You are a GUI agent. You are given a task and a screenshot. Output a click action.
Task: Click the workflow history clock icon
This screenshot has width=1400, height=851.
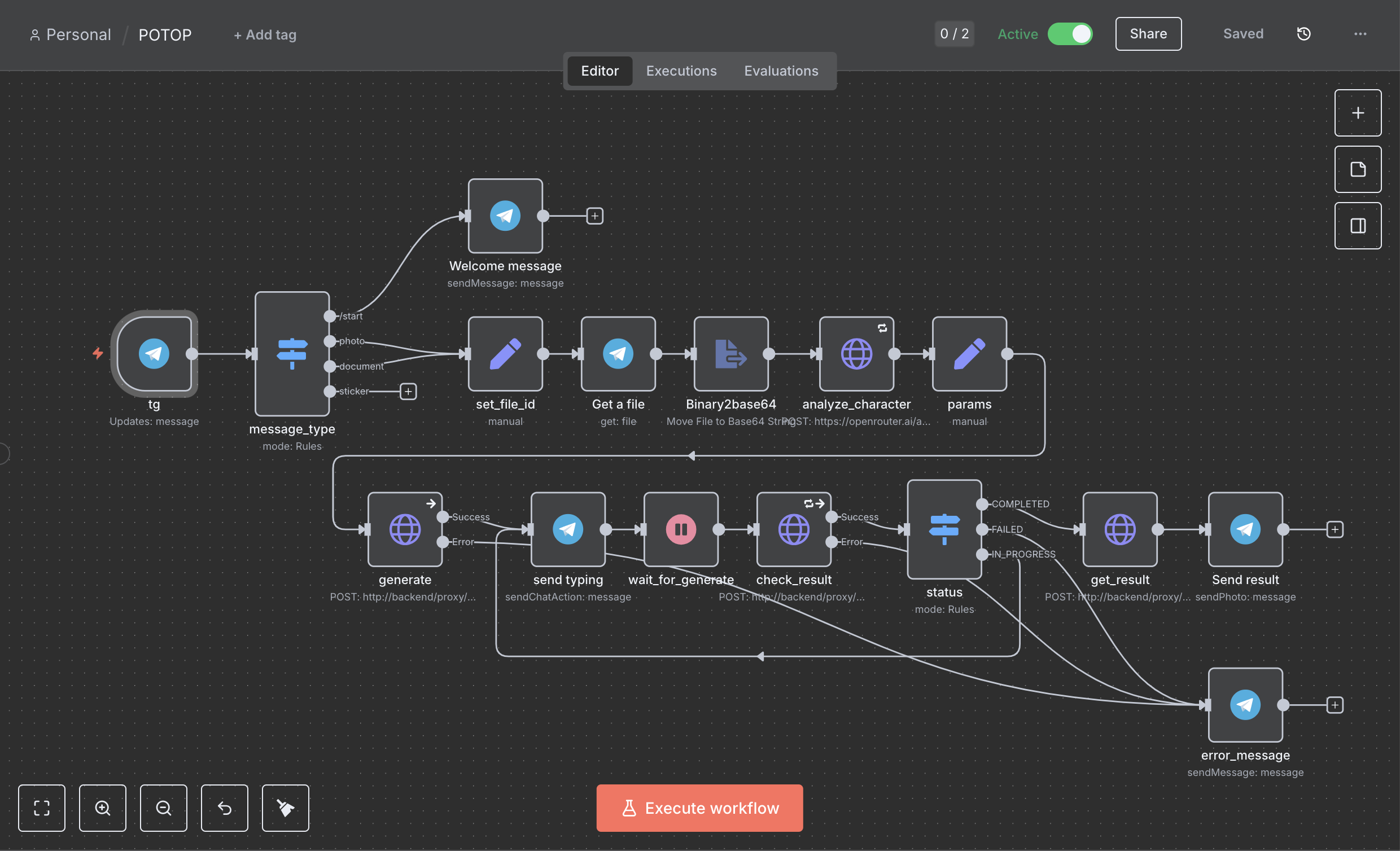pos(1303,34)
